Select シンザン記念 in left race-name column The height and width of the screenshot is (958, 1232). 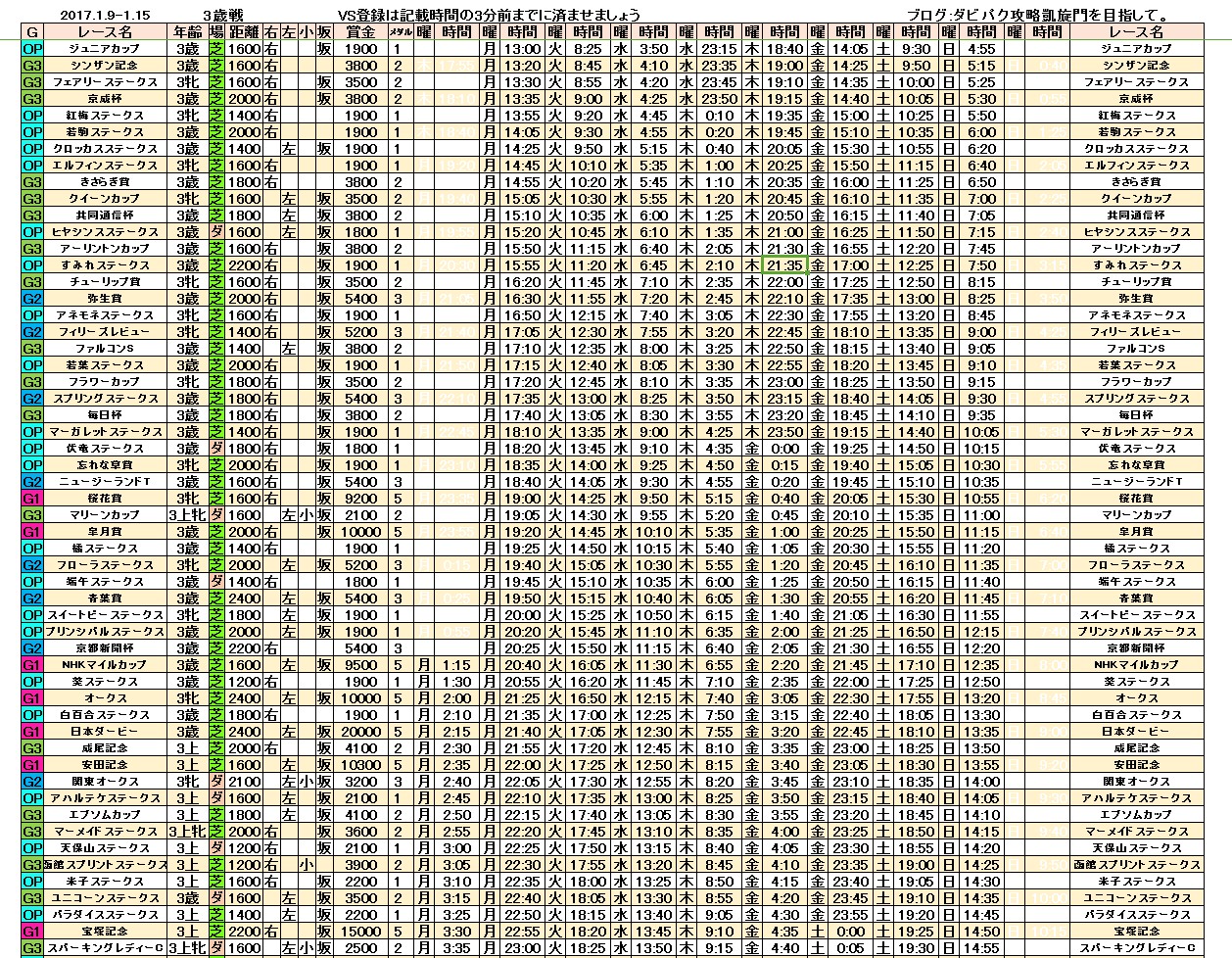(106, 66)
